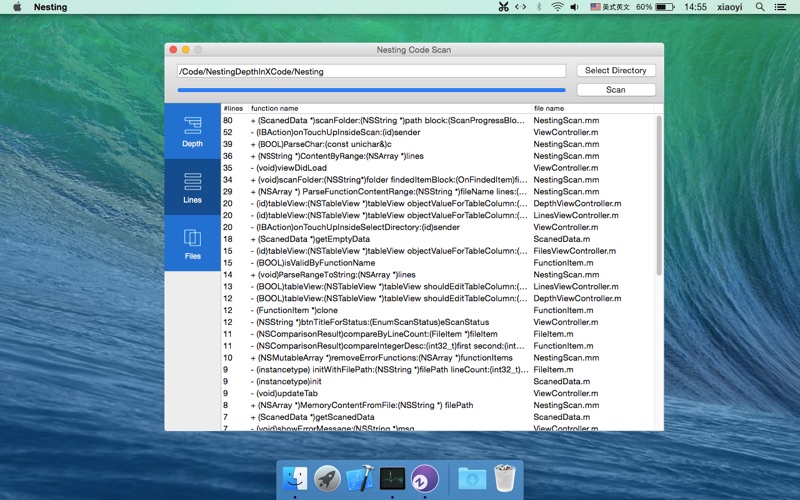800x500 pixels.
Task: Open Launchpad rocket in the Dock
Action: (x=327, y=479)
